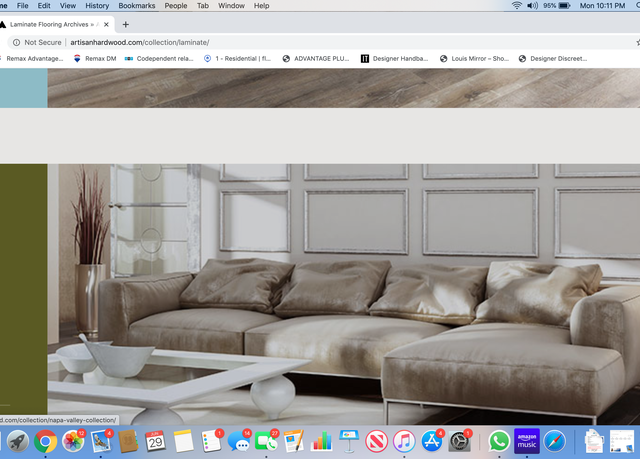This screenshot has height=459, width=640.
Task: Open the Contacts app in dock
Action: coord(128,441)
